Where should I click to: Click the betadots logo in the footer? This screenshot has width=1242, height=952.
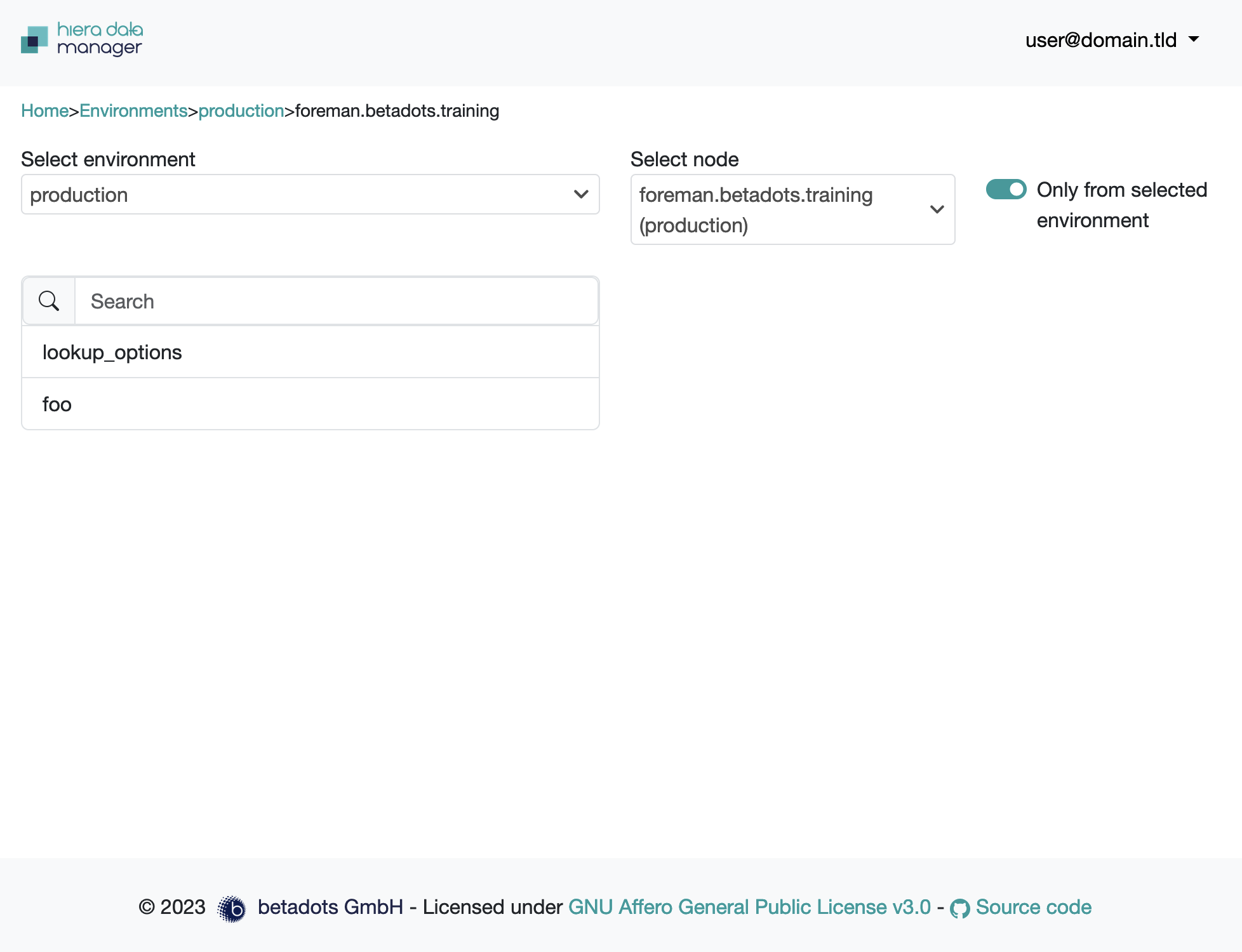(231, 909)
